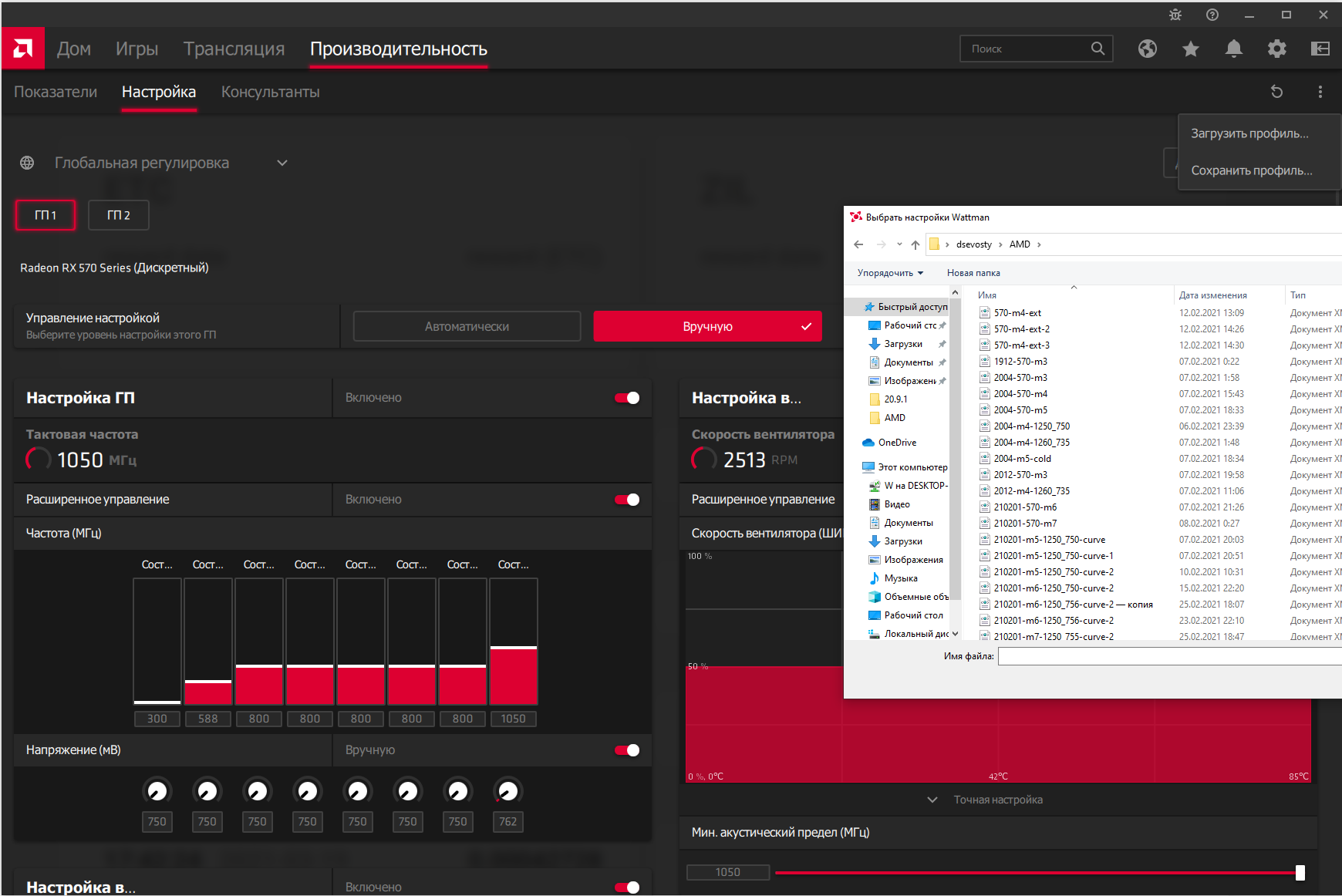Open recent locations dropdown in dialog toolbar
The image size is (1342, 896).
(x=899, y=244)
